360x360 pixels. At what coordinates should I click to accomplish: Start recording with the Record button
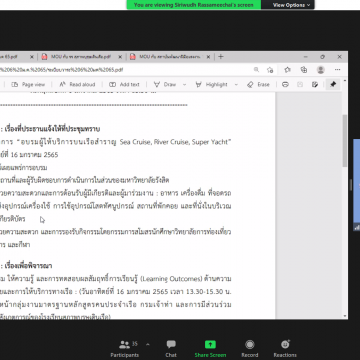click(250, 349)
